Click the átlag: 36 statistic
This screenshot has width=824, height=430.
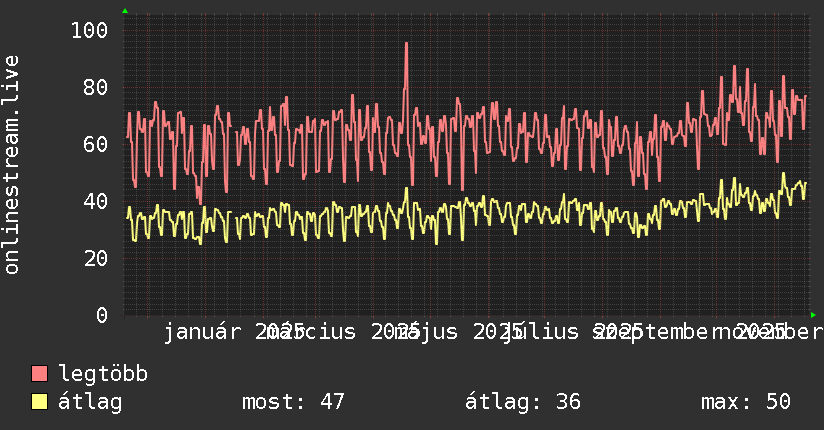[523, 402]
